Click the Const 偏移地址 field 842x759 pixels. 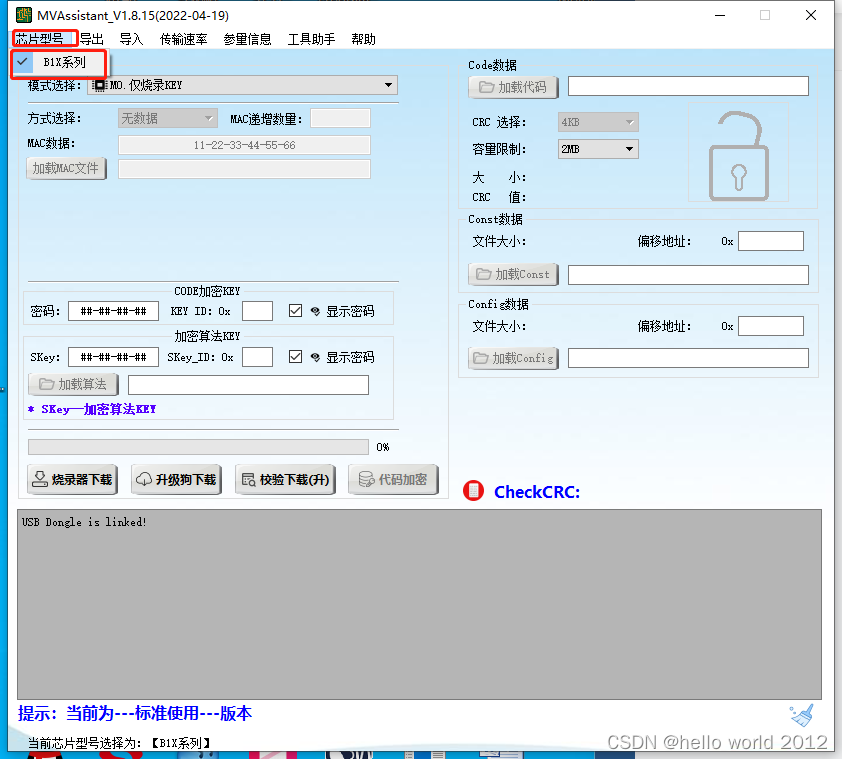771,241
